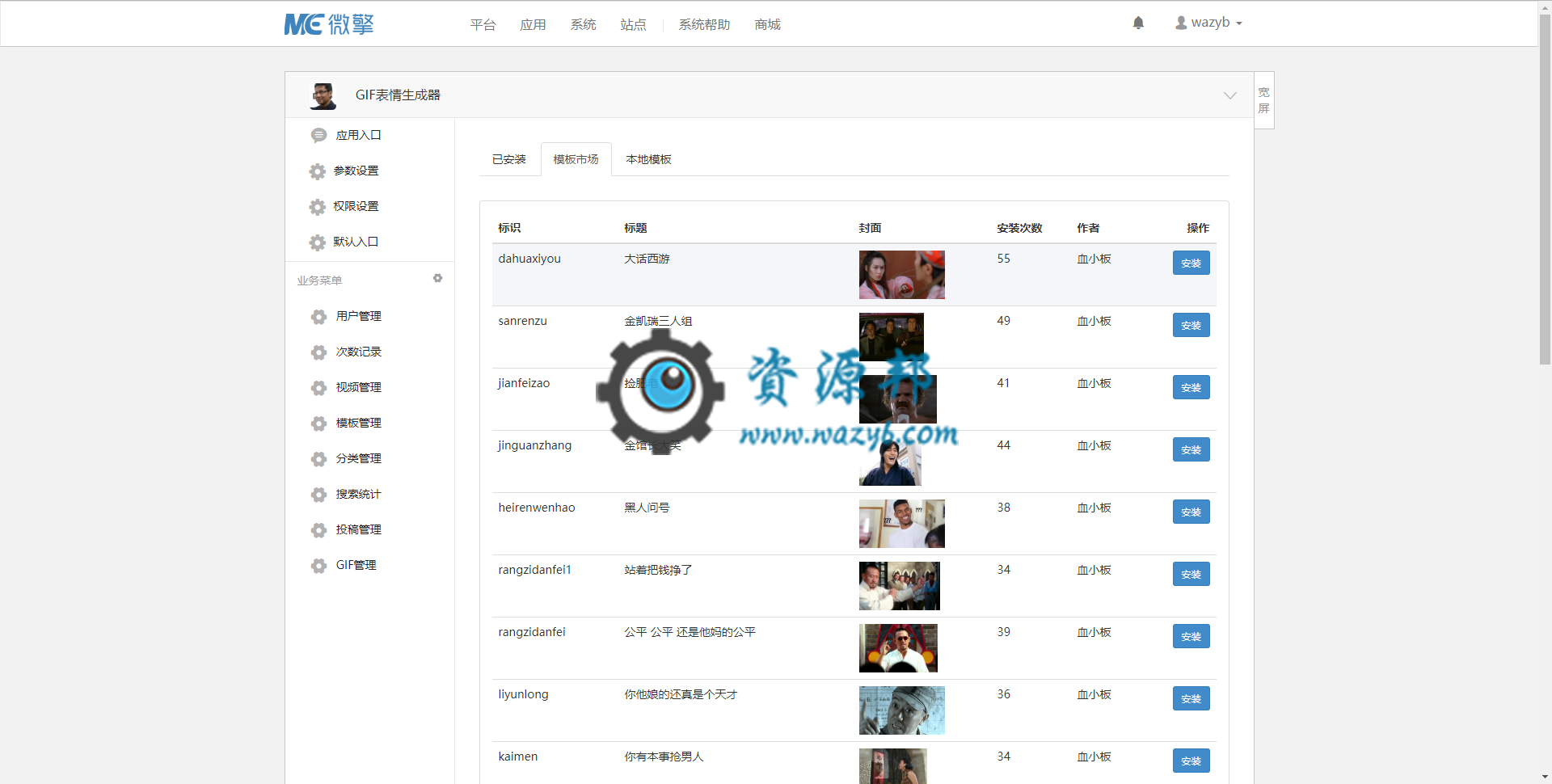
Task: Click the gear icon beside 权限设置
Action: (318, 207)
